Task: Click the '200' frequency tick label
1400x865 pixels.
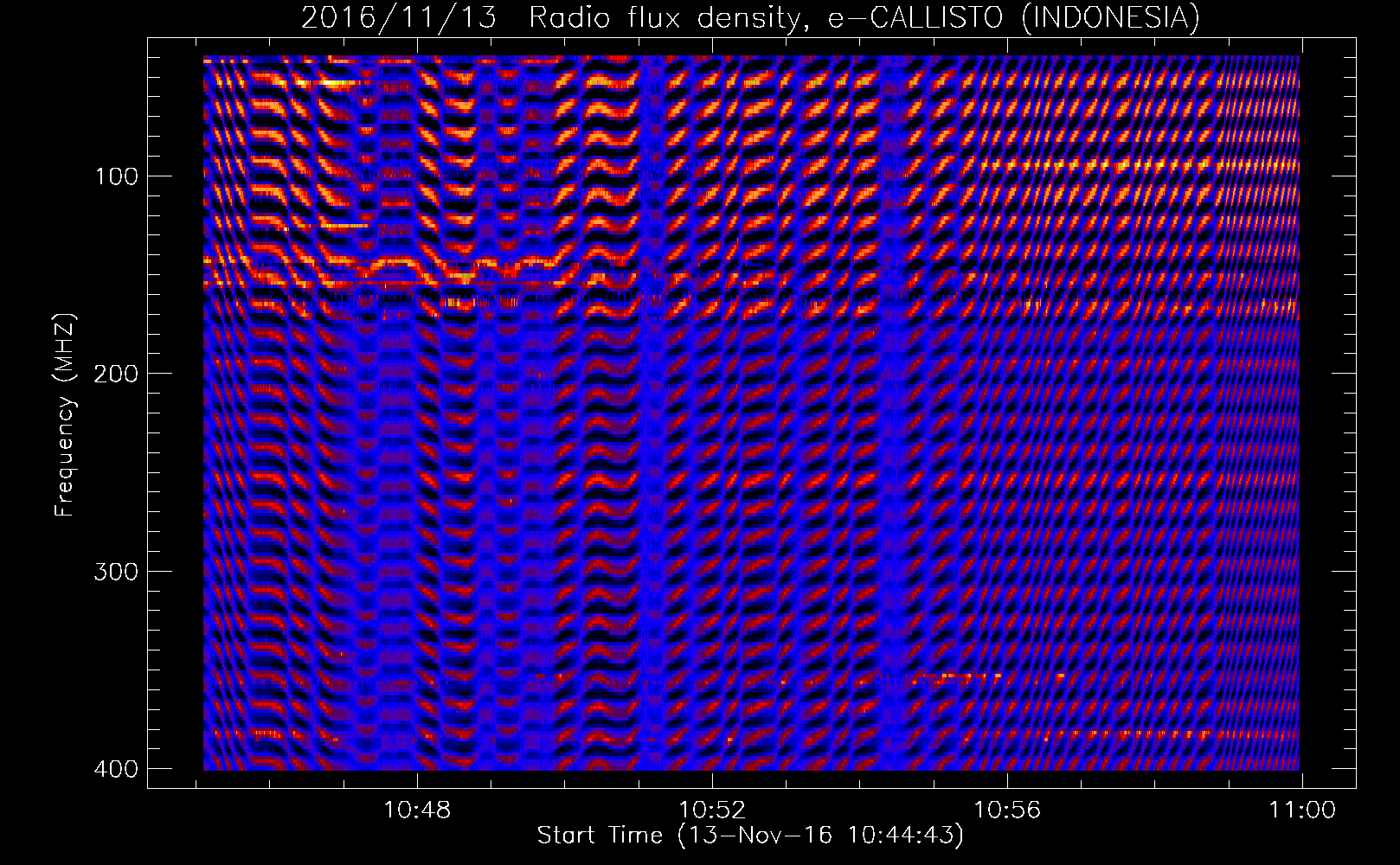Action: click(116, 374)
